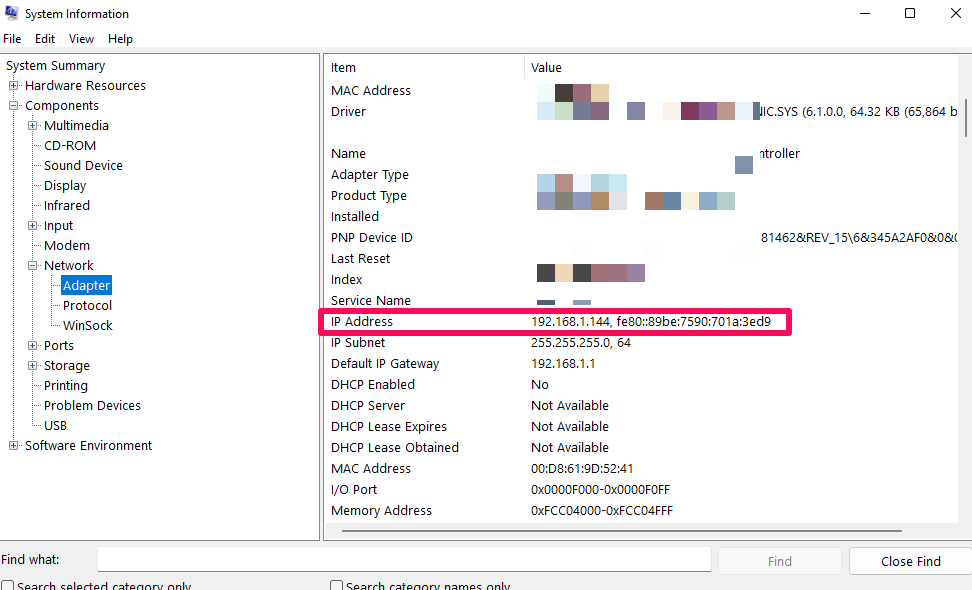Expand the Storage node
The height and width of the screenshot is (590, 972).
pyautogui.click(x=32, y=366)
